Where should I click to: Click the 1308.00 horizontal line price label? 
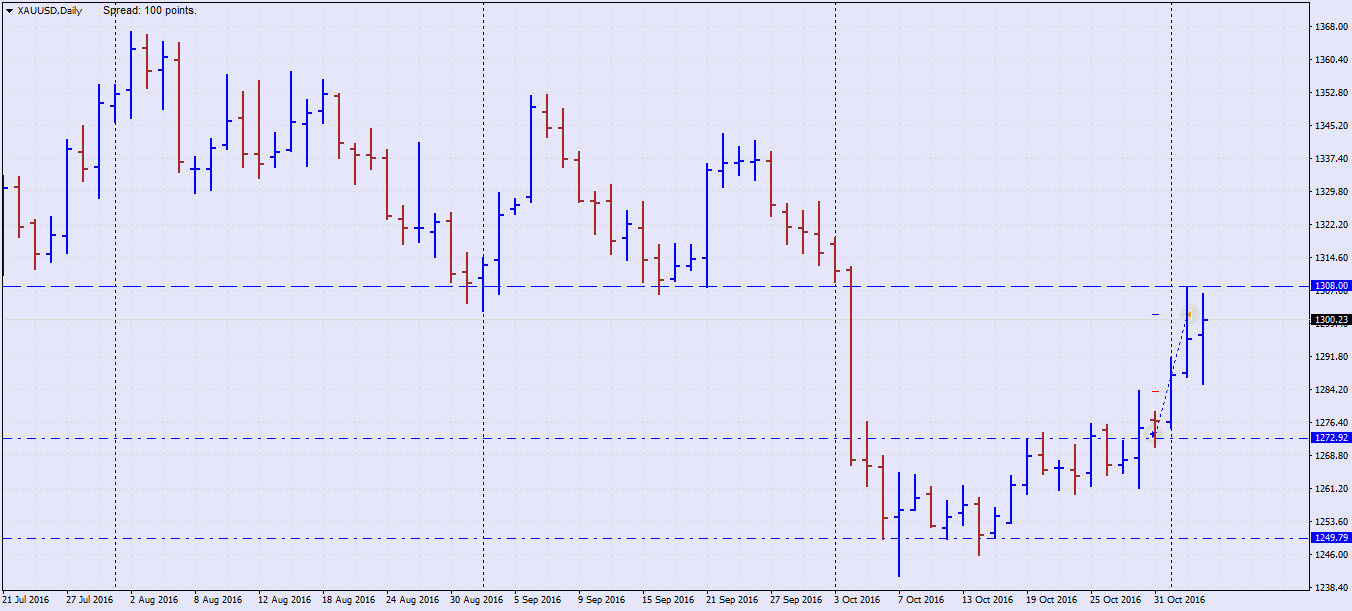[x=1330, y=285]
